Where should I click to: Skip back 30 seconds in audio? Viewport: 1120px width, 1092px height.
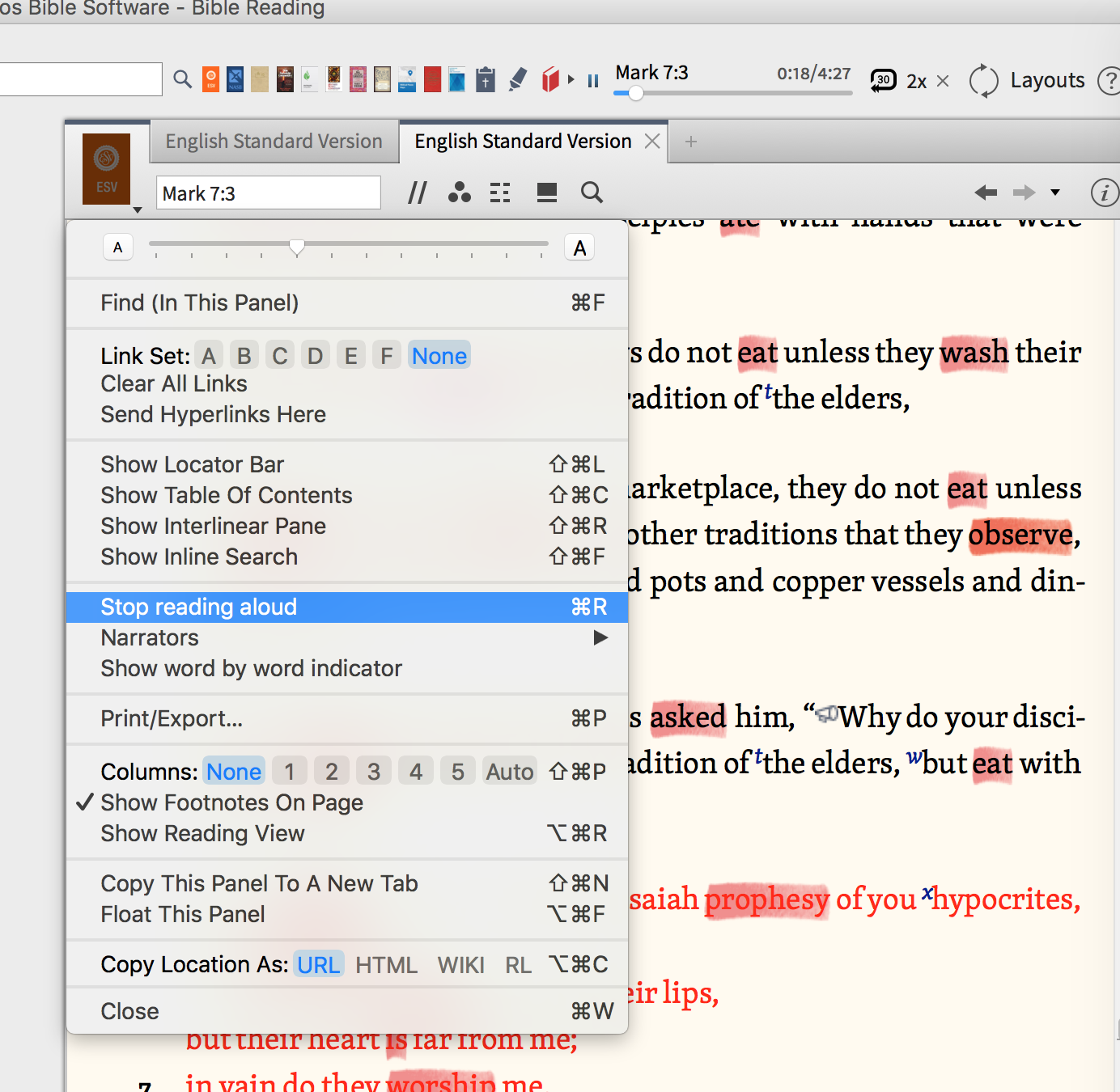point(883,80)
